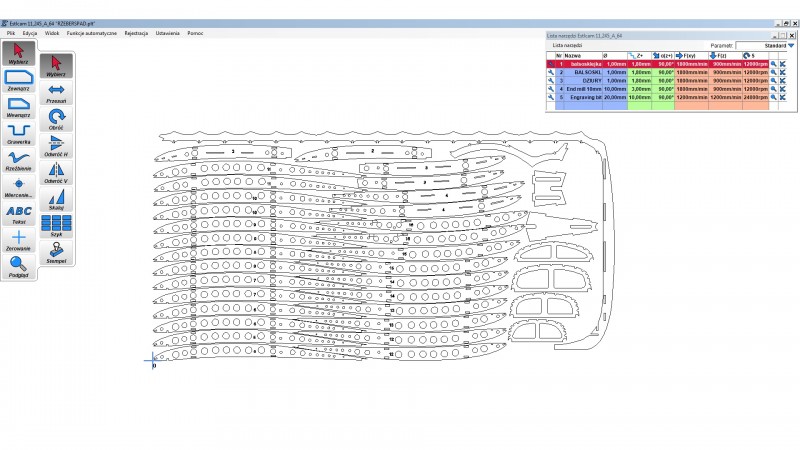Close the Lista narzędzi tool list window
The image size is (800, 450).
click(792, 36)
